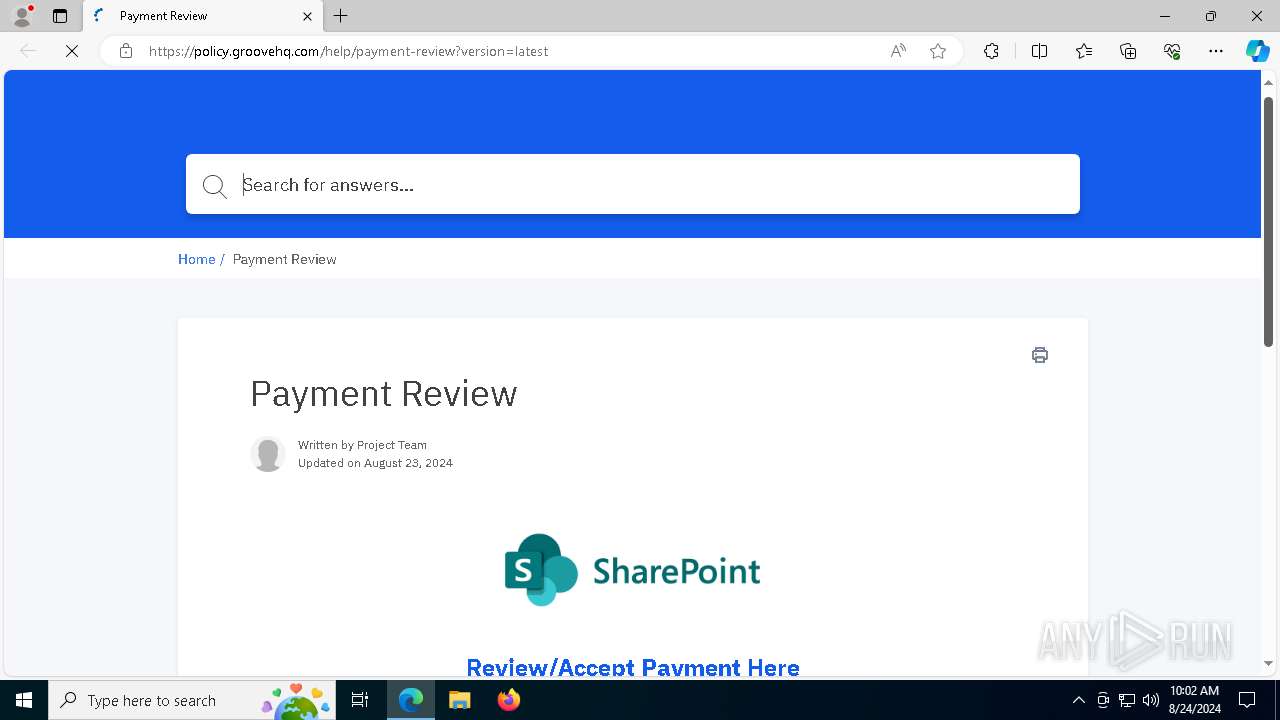The height and width of the screenshot is (720, 1280).
Task: Open File Explorer taskbar icon
Action: (460, 700)
